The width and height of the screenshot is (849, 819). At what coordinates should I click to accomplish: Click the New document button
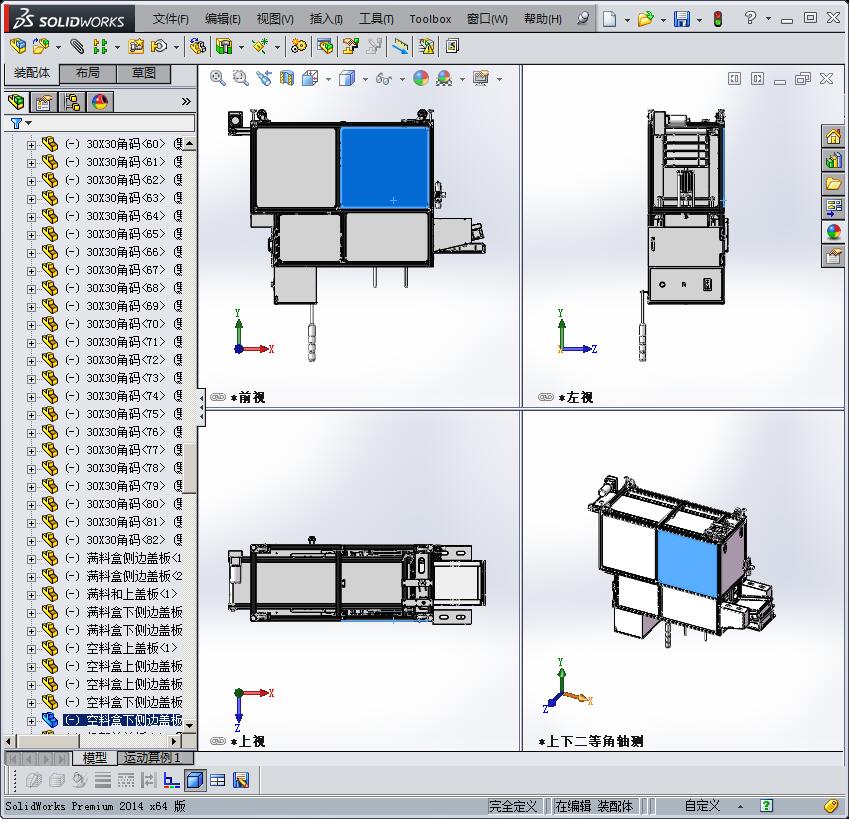610,19
